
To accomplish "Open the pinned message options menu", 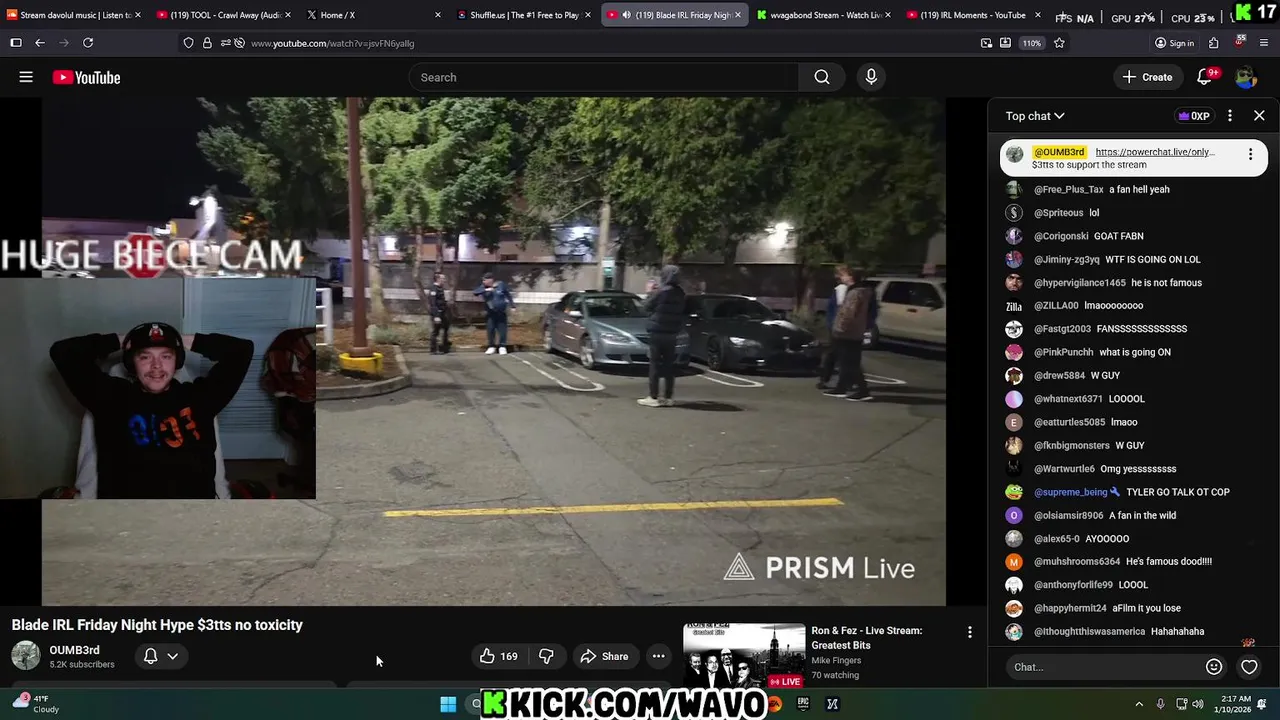I will coord(1250,153).
